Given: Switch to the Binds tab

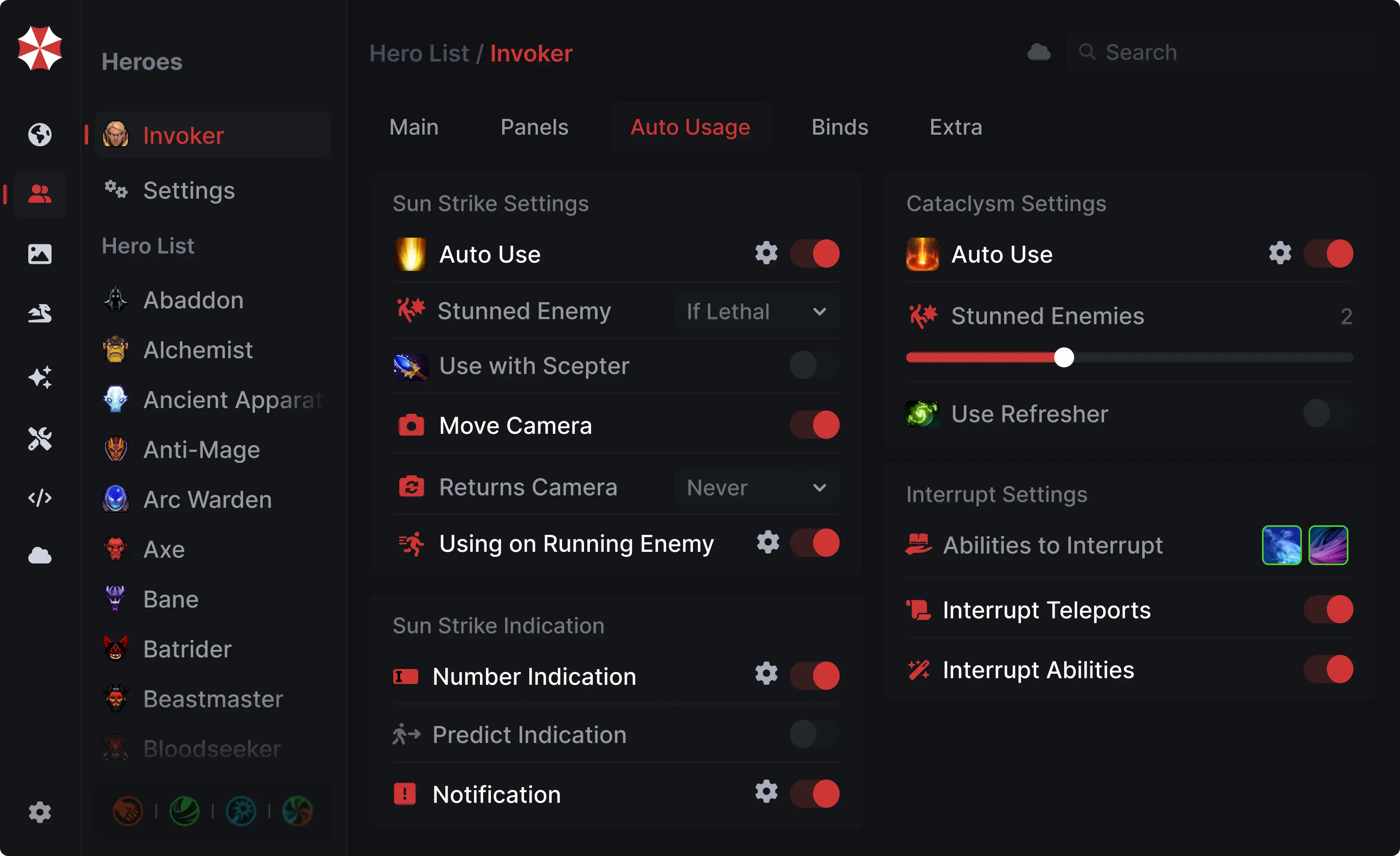Looking at the screenshot, I should 839,127.
